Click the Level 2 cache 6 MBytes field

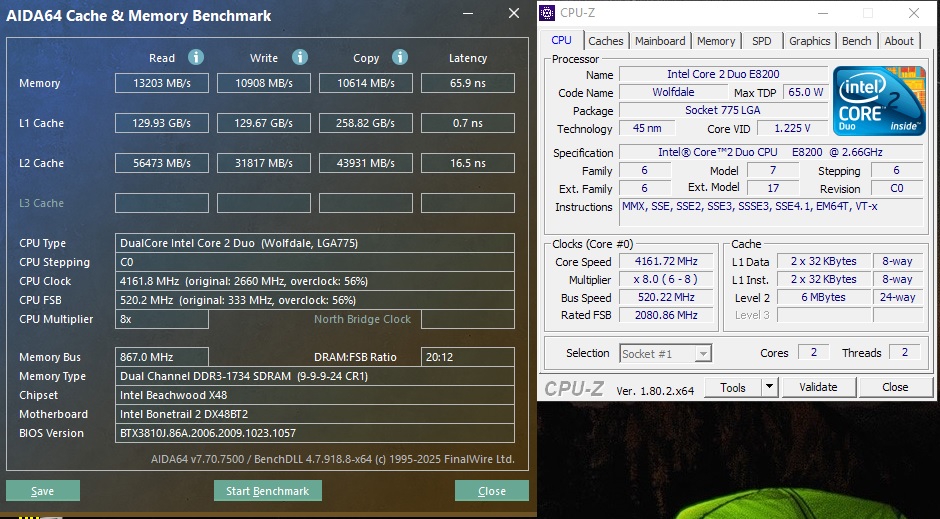tap(823, 297)
